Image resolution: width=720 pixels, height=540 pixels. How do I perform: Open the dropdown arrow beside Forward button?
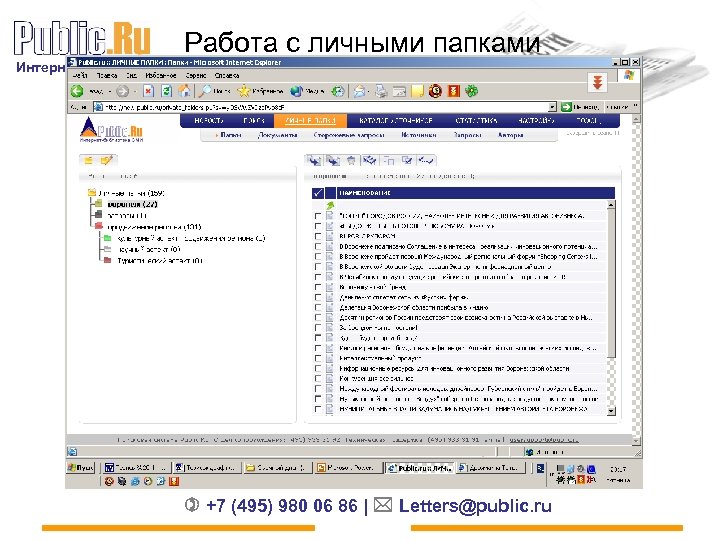(x=134, y=92)
